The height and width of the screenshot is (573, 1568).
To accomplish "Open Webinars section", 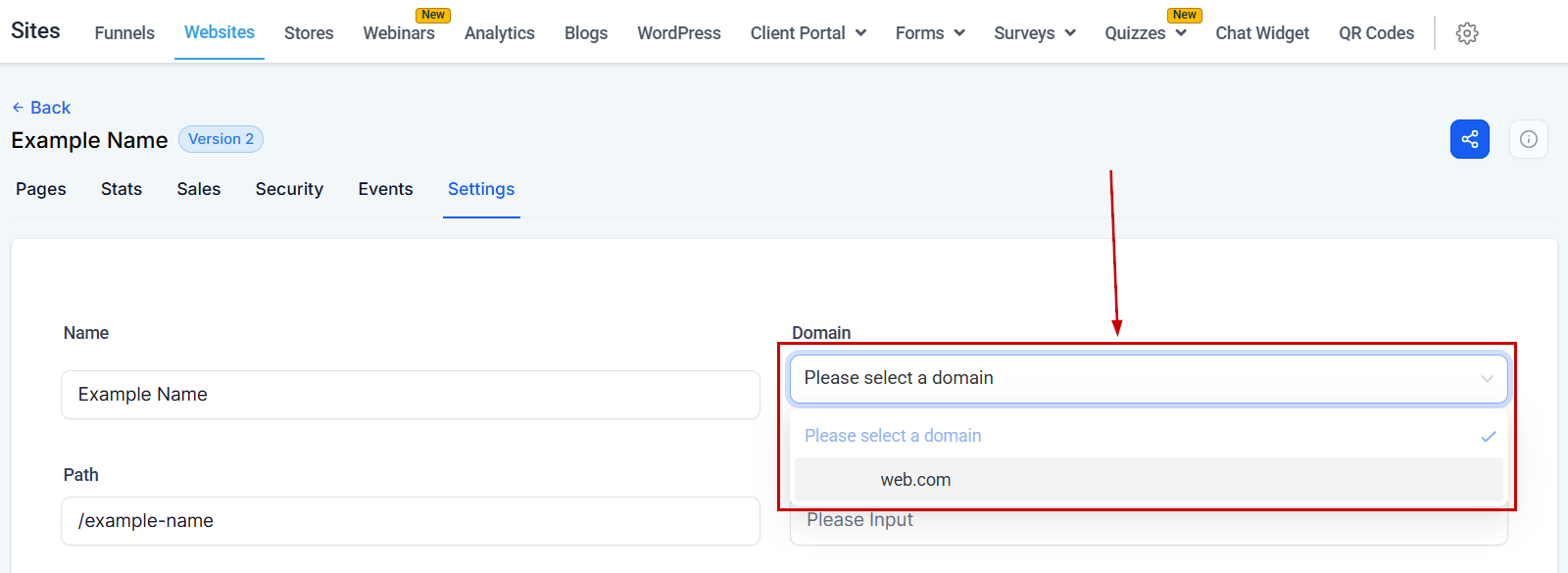I will [399, 33].
